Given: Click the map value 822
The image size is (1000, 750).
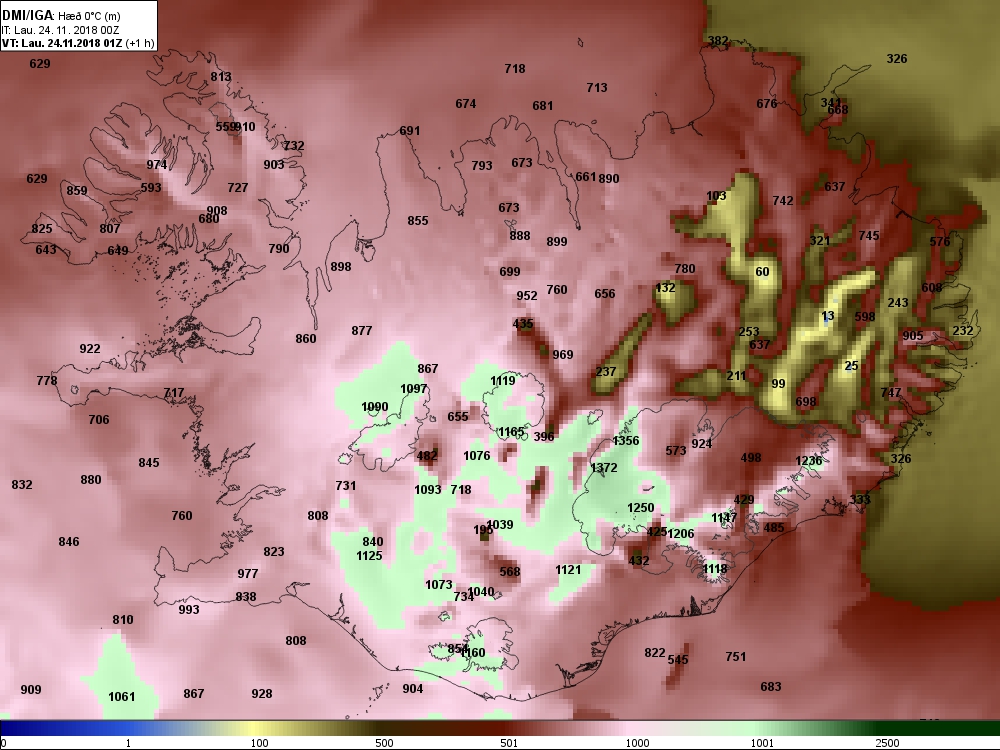Looking at the screenshot, I should click(x=655, y=653).
